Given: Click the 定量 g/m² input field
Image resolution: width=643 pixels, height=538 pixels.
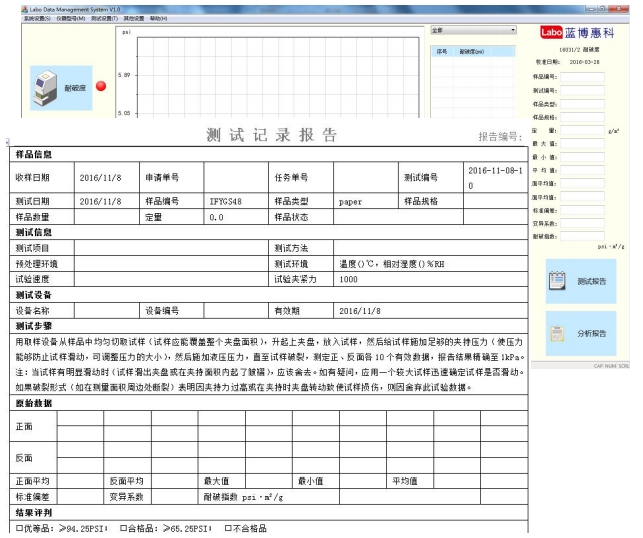Looking at the screenshot, I should 582,131.
